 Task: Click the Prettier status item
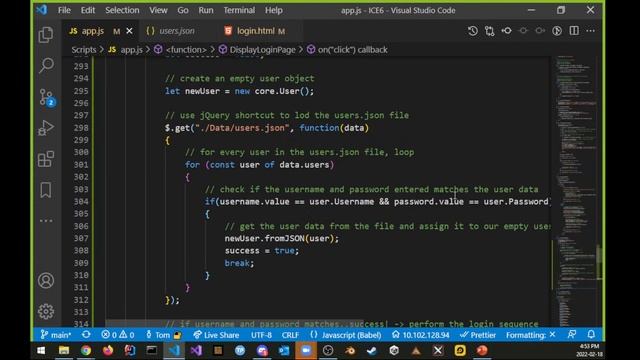478,335
